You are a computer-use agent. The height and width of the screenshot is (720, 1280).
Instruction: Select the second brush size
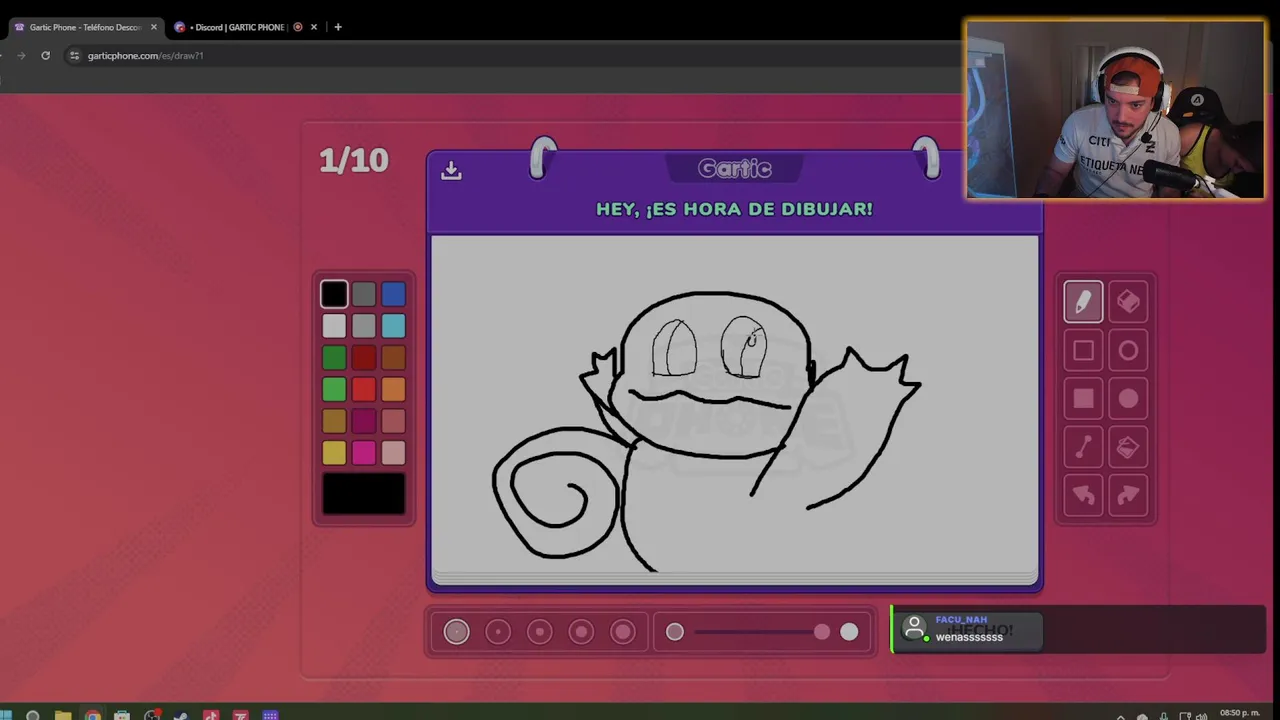click(x=498, y=631)
